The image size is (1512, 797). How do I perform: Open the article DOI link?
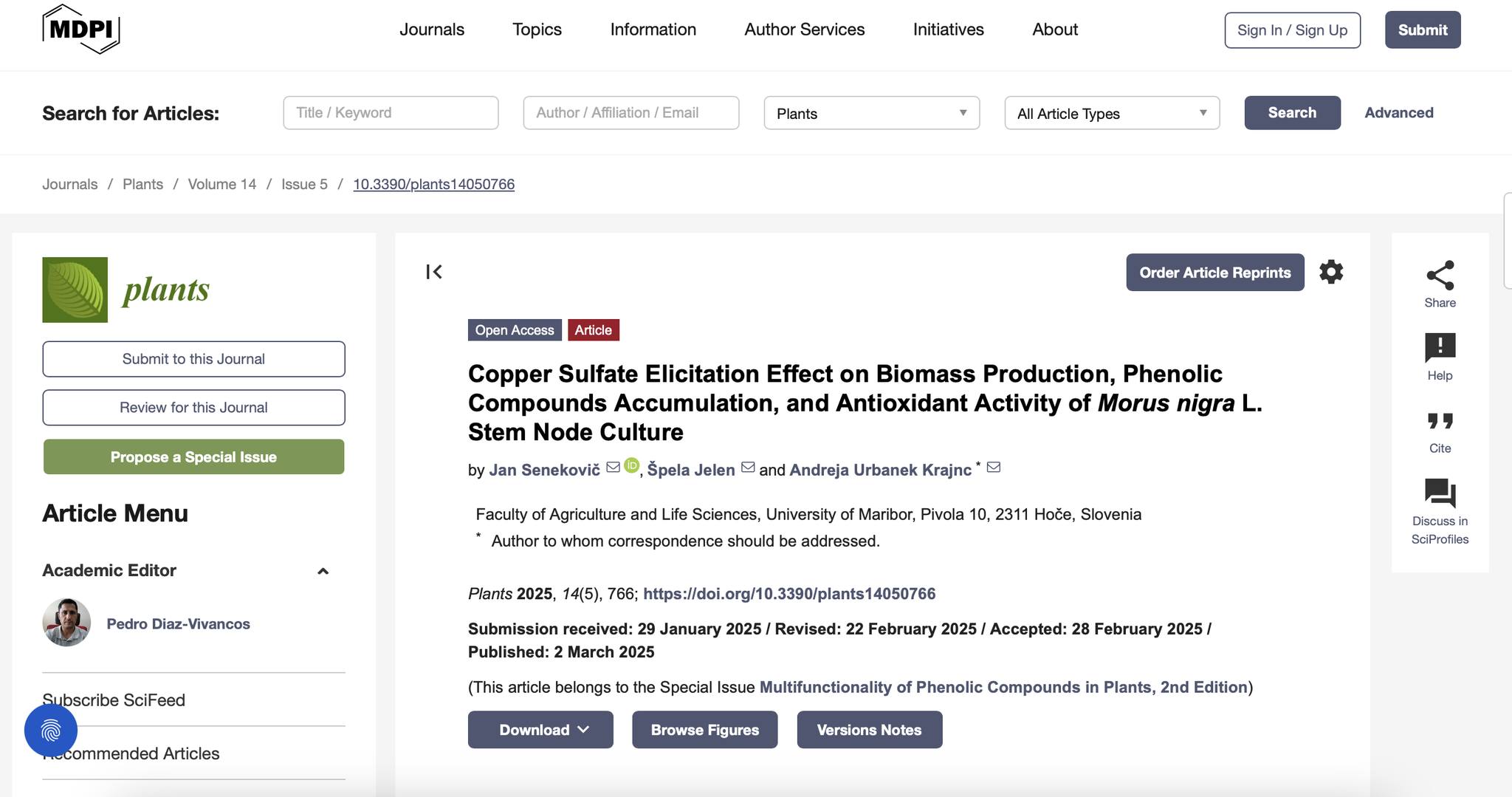coord(789,594)
